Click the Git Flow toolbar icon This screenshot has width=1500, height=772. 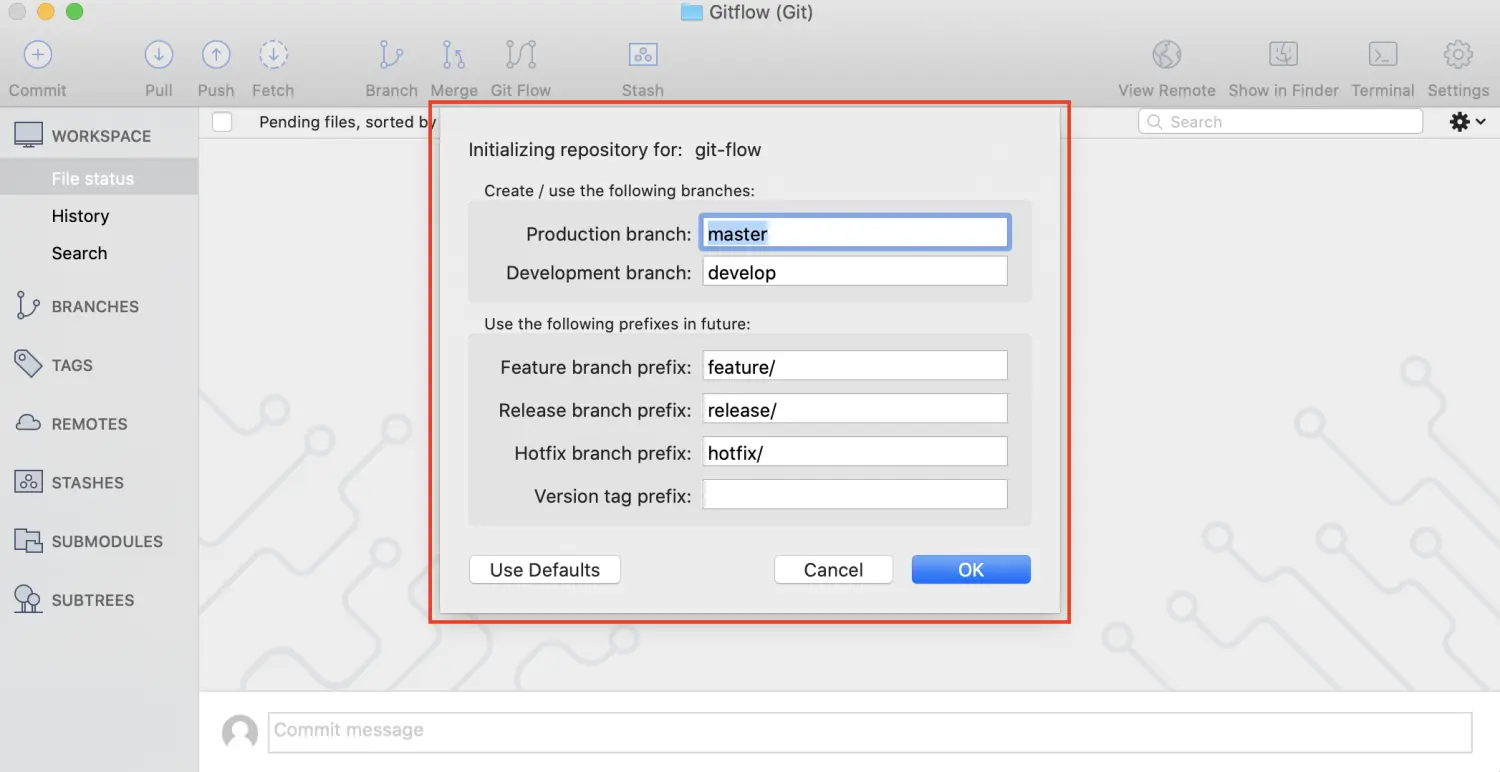(521, 55)
